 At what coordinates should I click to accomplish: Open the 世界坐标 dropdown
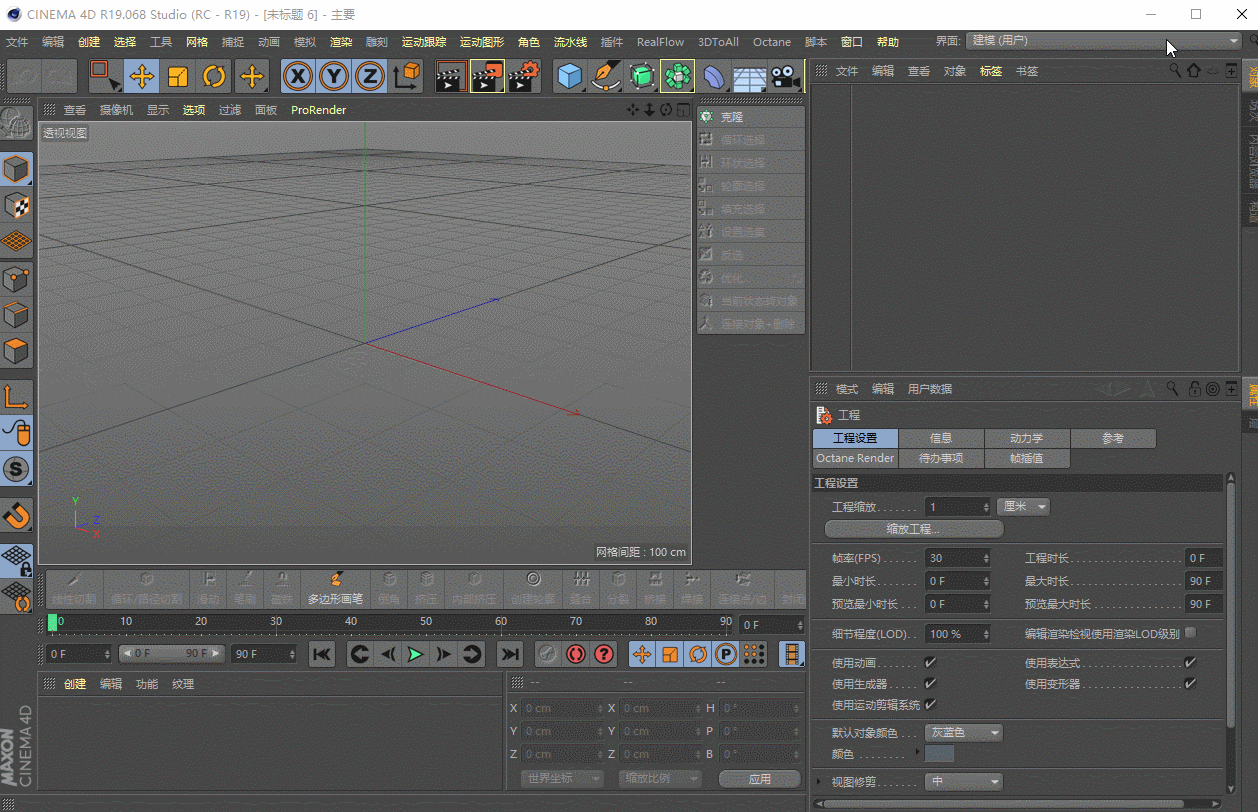tap(562, 778)
